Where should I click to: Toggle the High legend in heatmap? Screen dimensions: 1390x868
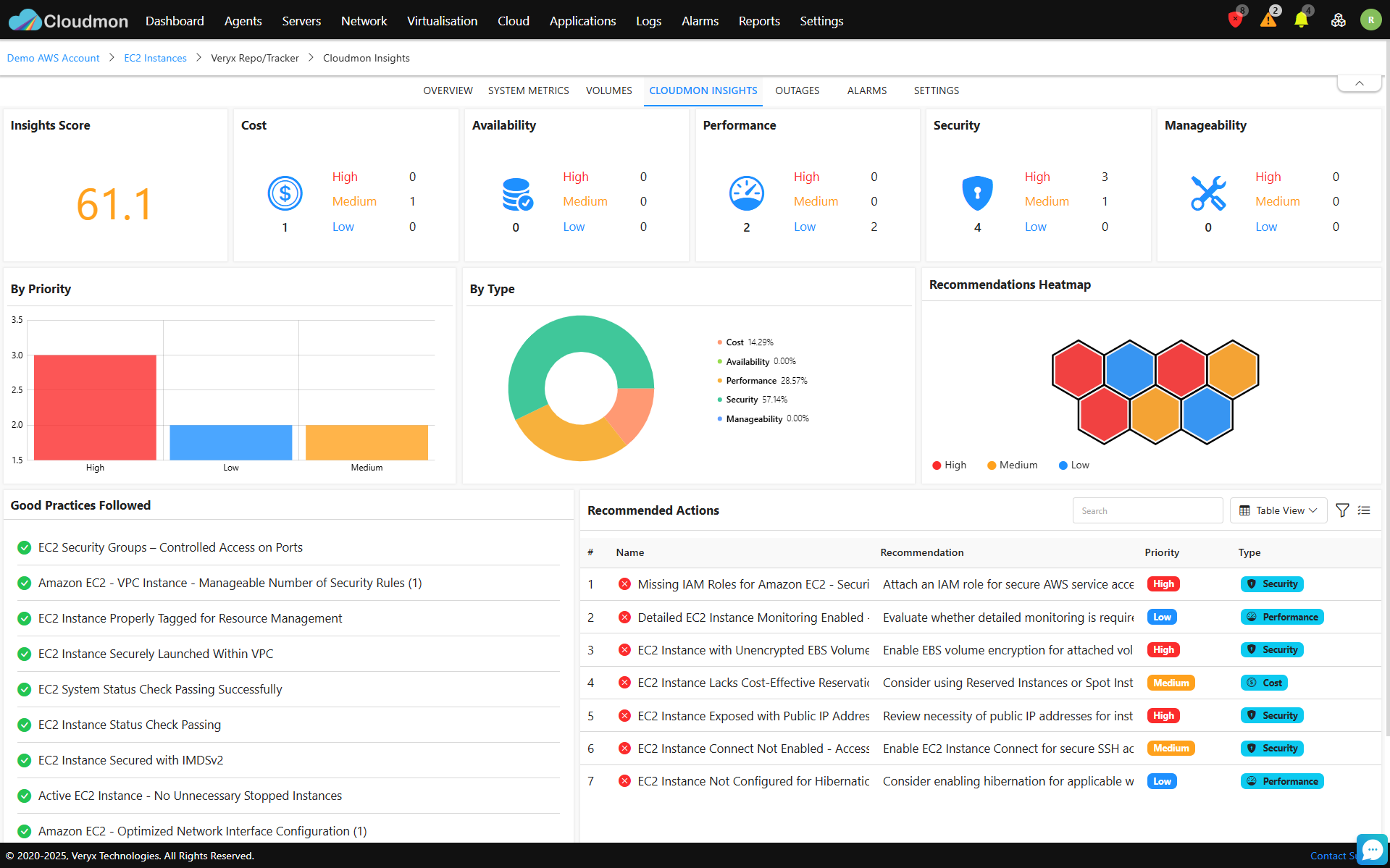[x=949, y=465]
